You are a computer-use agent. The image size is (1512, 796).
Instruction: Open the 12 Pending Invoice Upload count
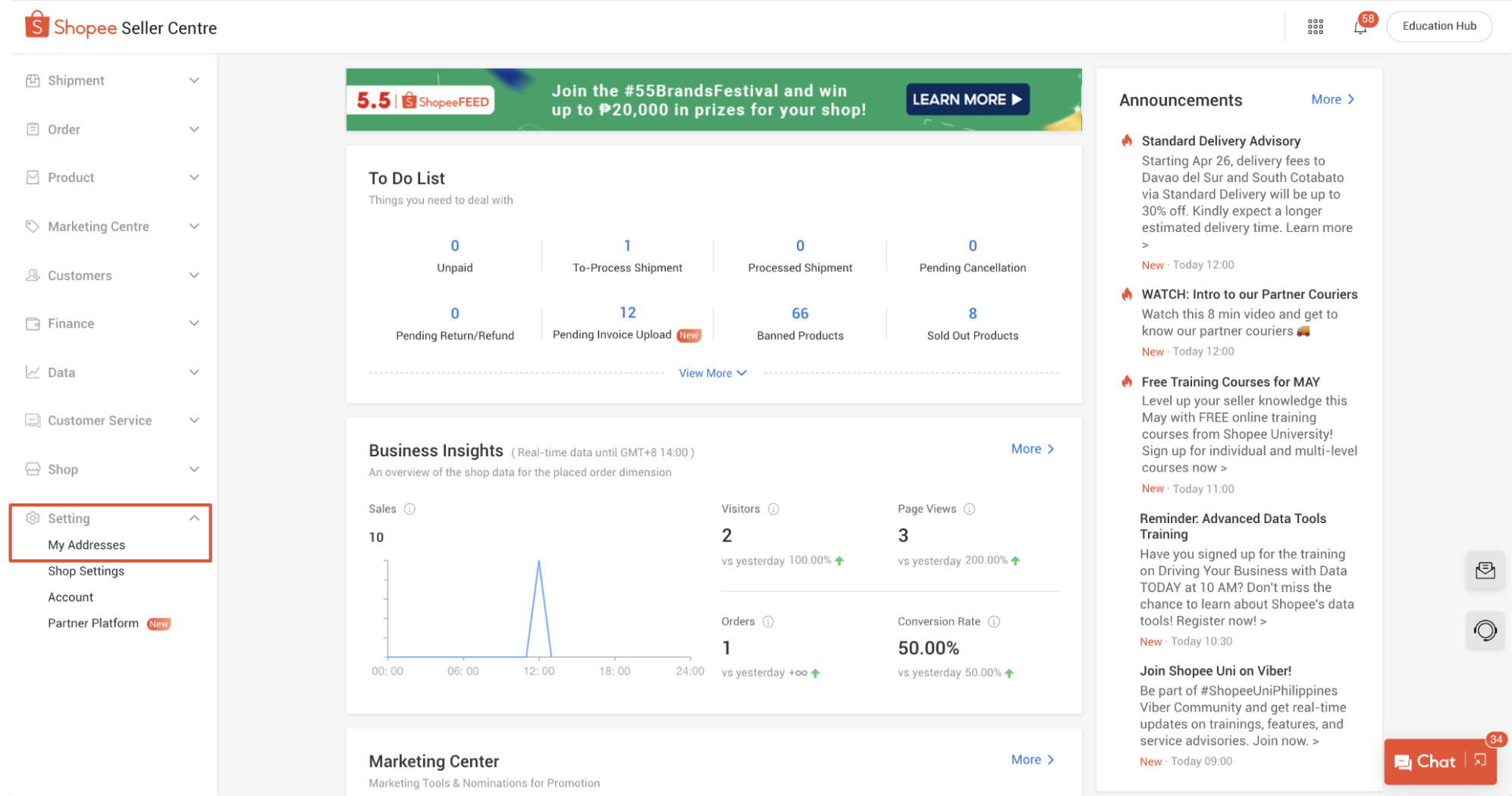tap(627, 312)
